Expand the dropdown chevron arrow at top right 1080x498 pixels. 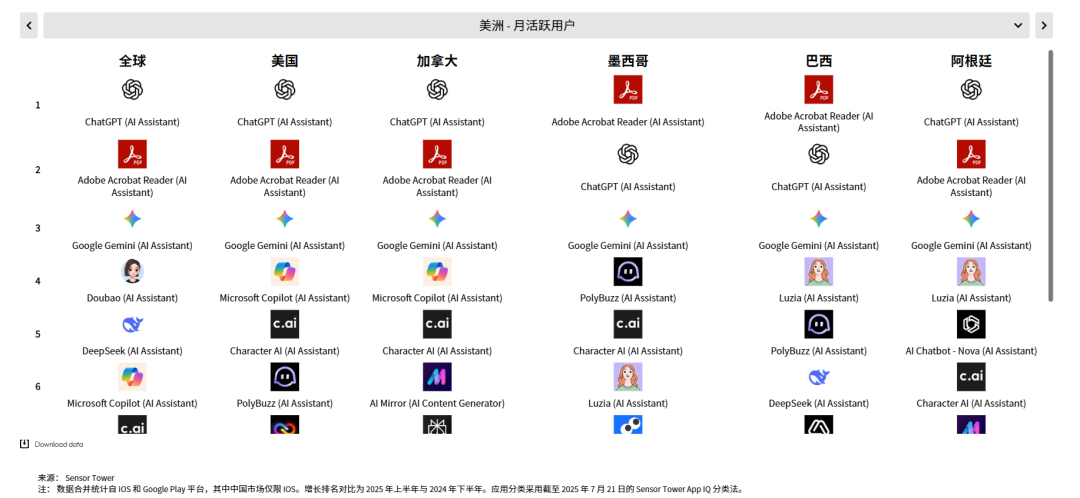[x=1018, y=25]
